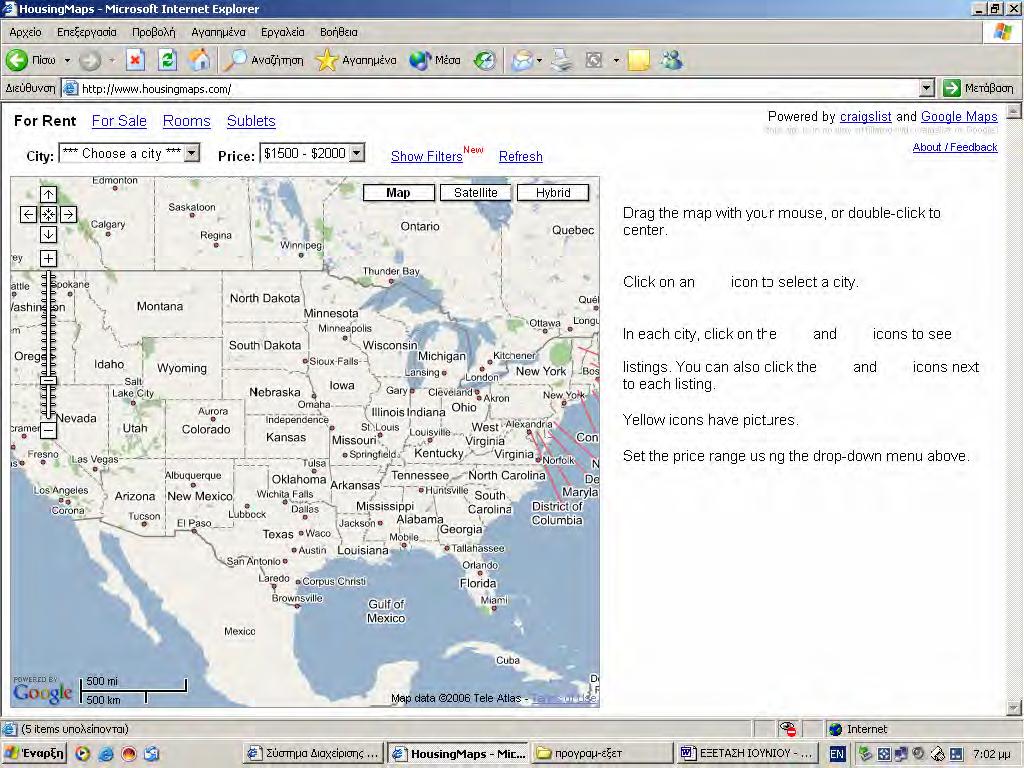Click the address bar URL field

(491, 89)
